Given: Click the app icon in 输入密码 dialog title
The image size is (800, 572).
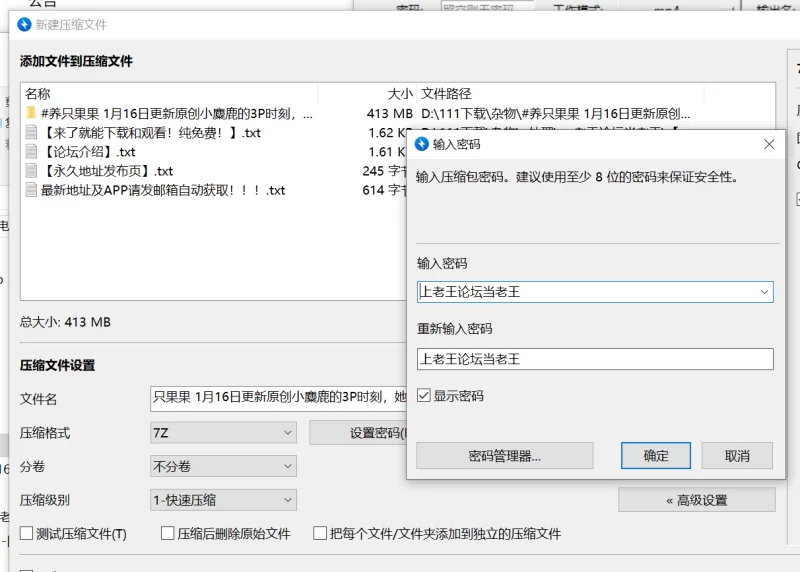Looking at the screenshot, I should (x=421, y=144).
